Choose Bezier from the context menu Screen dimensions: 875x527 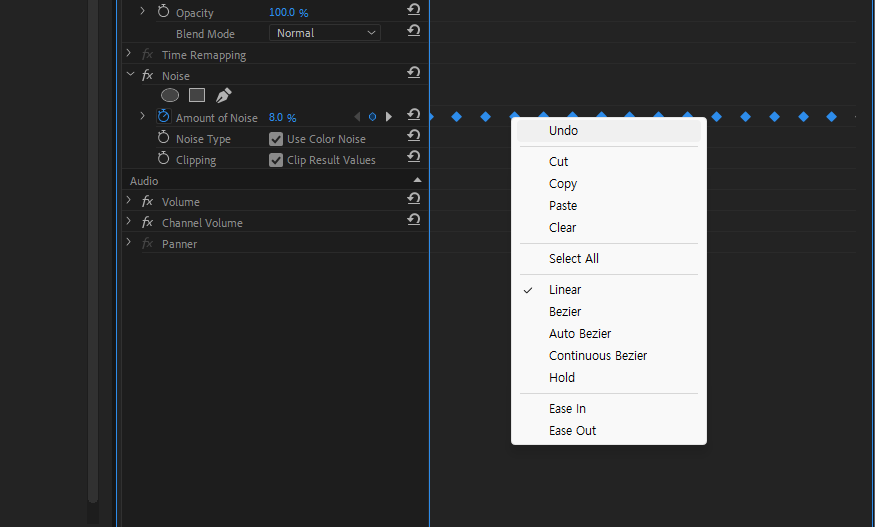[x=565, y=312]
